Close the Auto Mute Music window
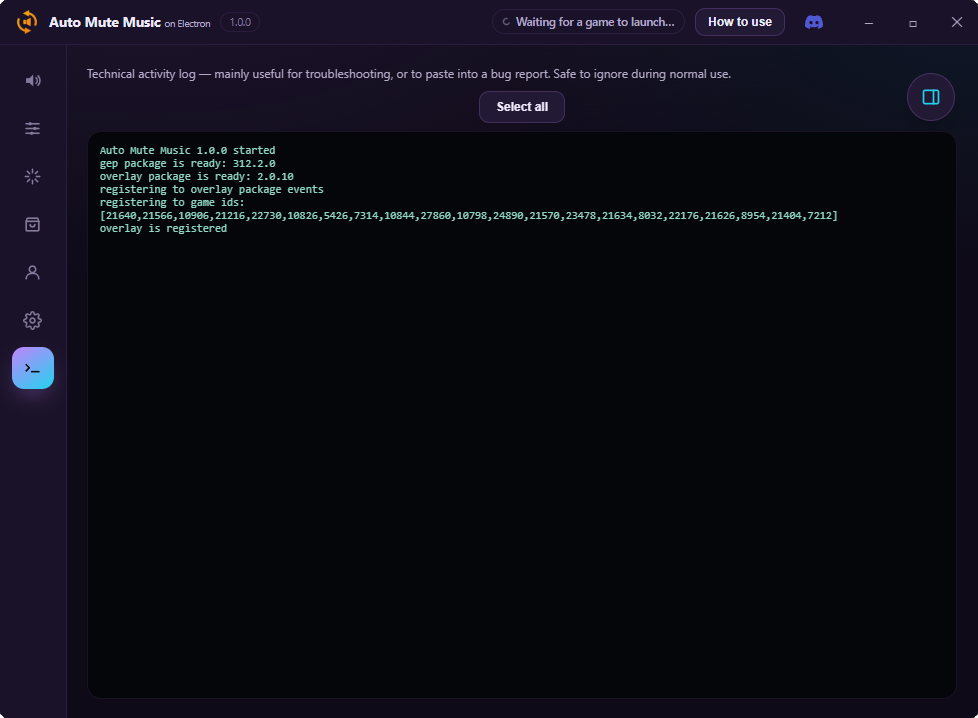The image size is (978, 718). [x=957, y=22]
